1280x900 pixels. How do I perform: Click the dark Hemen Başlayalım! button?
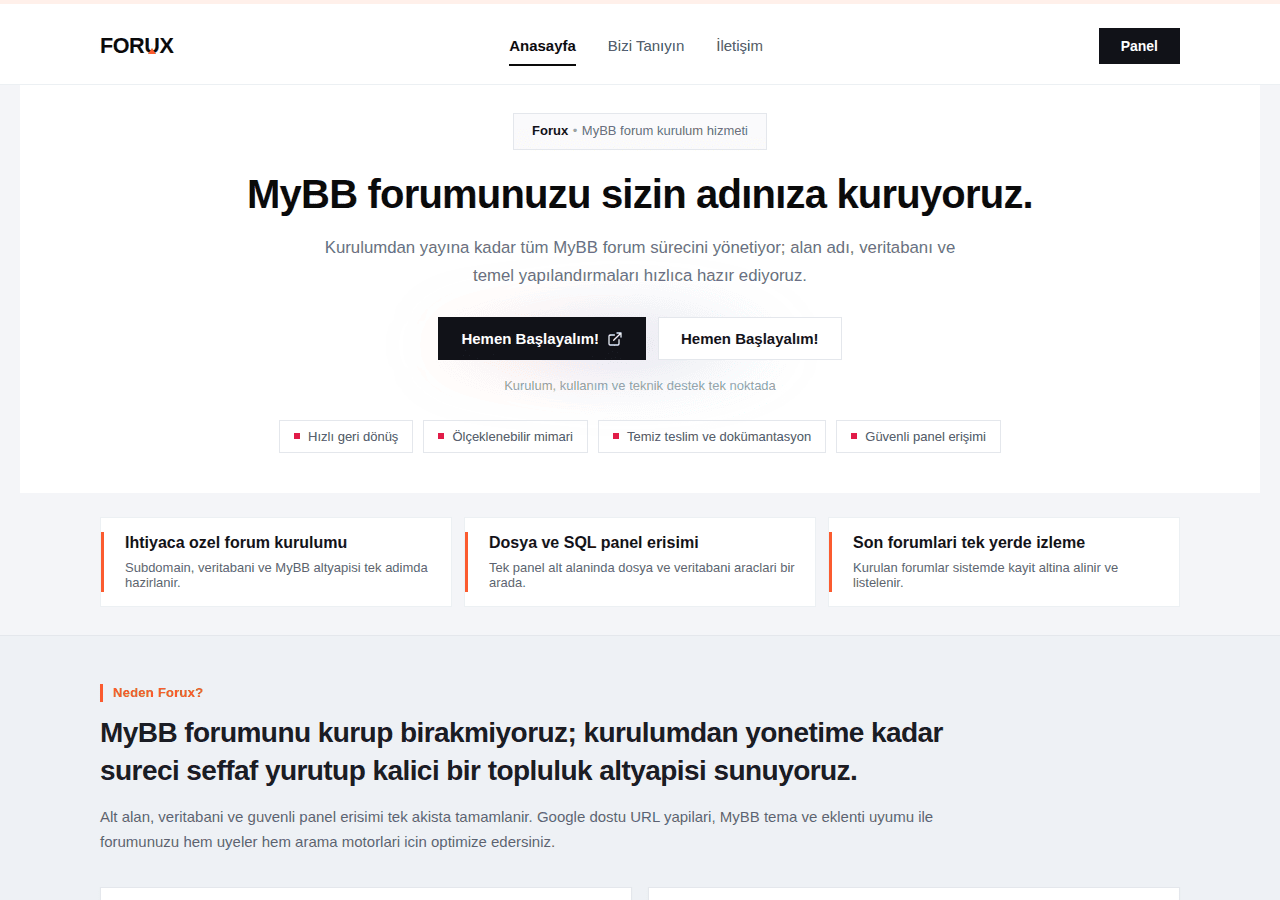coord(542,339)
